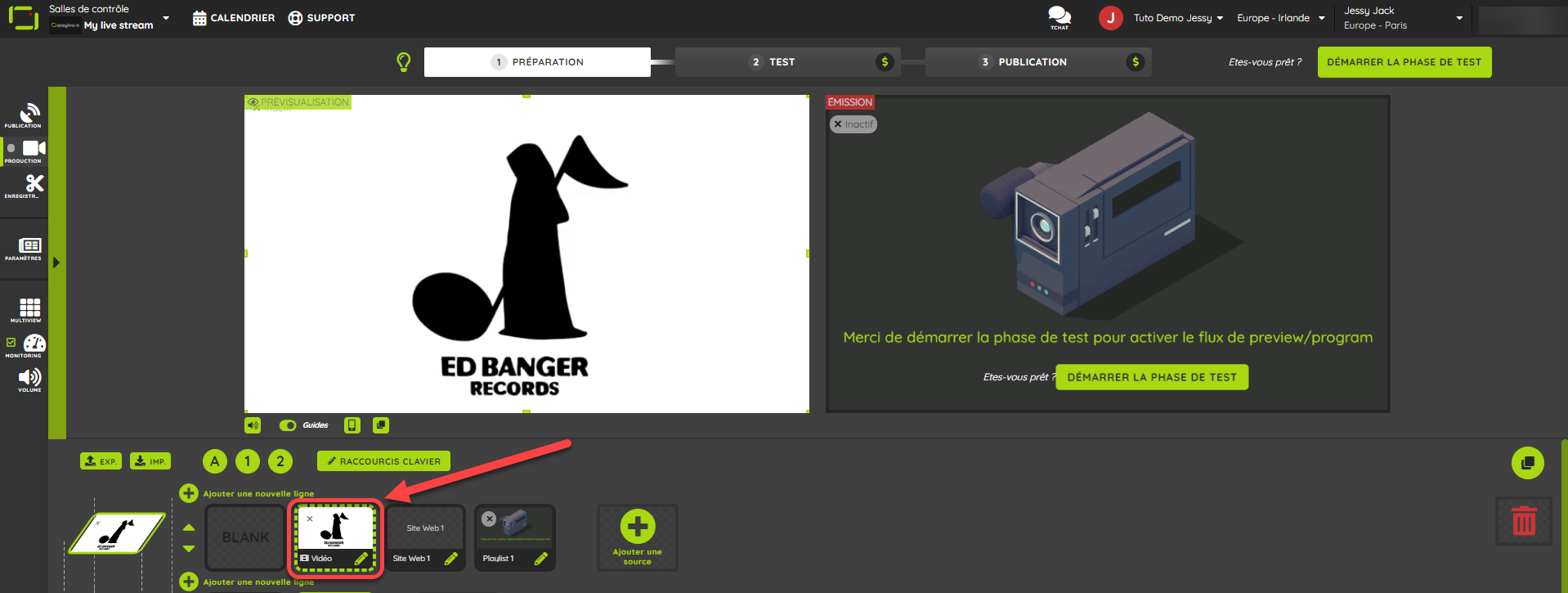Viewport: 1568px width, 593px height.
Task: Switch preview to mobile phone view
Action: (x=352, y=425)
